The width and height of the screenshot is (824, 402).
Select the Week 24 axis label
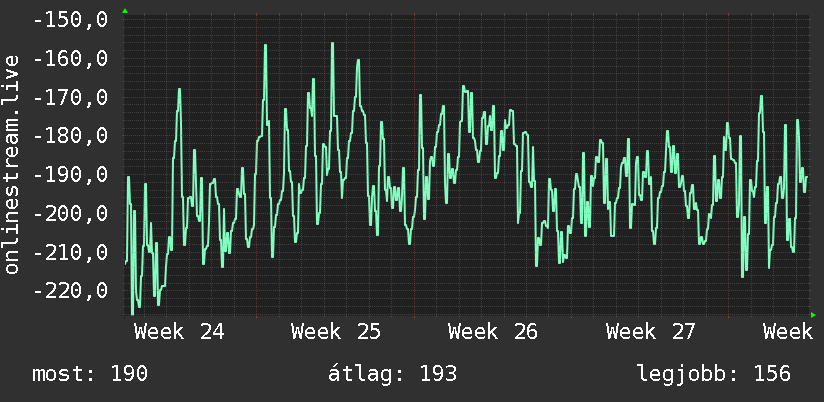(179, 332)
